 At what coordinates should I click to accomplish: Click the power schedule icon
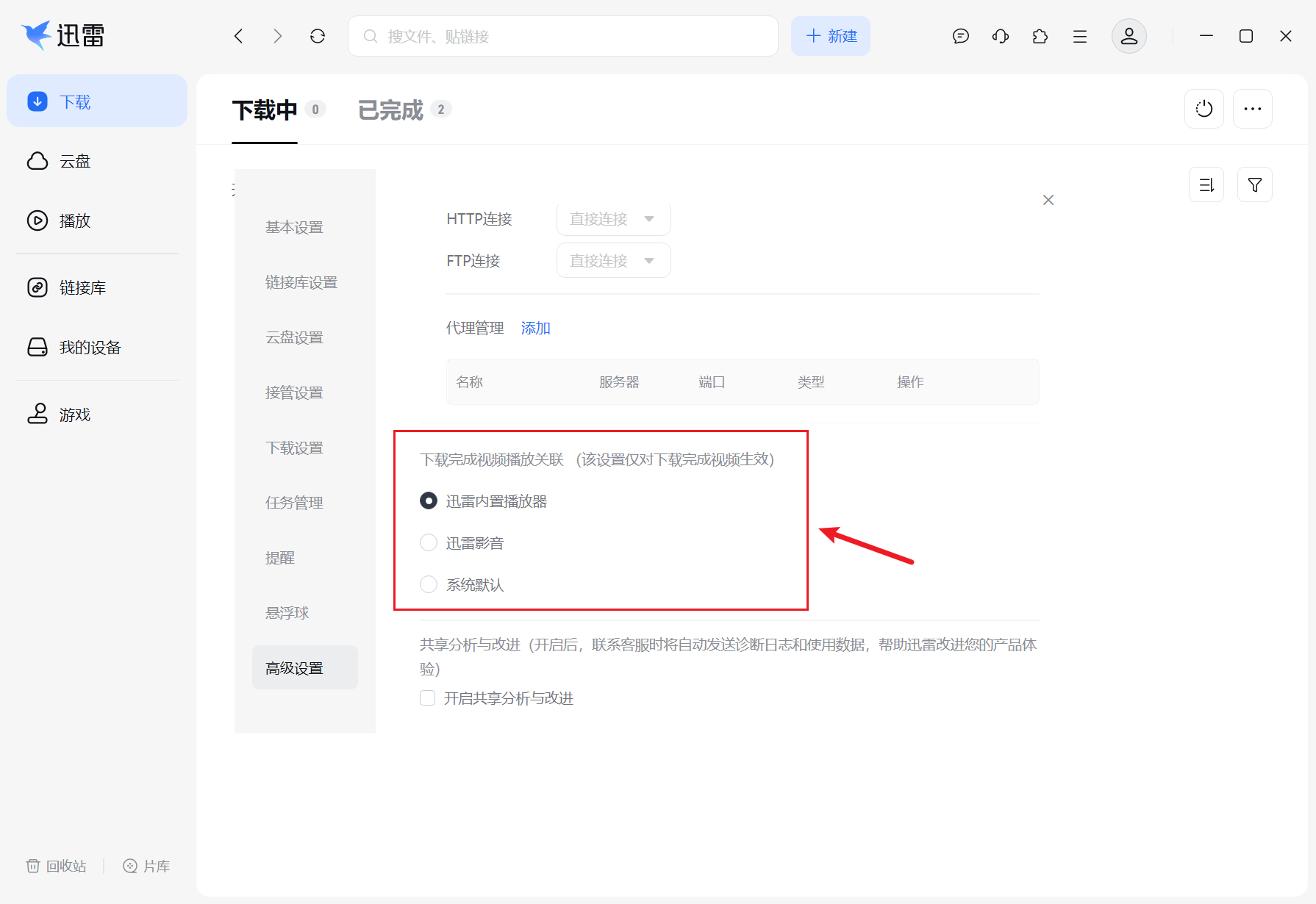click(x=1204, y=109)
